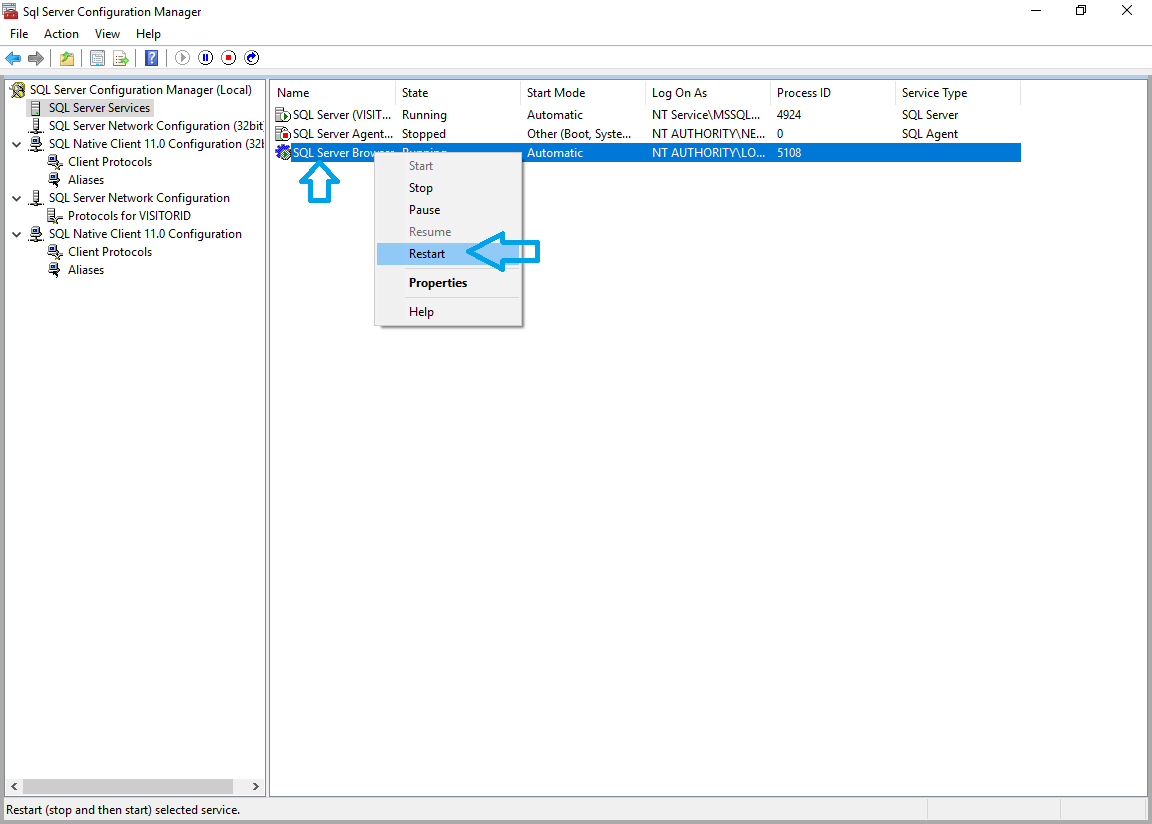
Task: Choose Restart from the context menu
Action: (x=427, y=254)
